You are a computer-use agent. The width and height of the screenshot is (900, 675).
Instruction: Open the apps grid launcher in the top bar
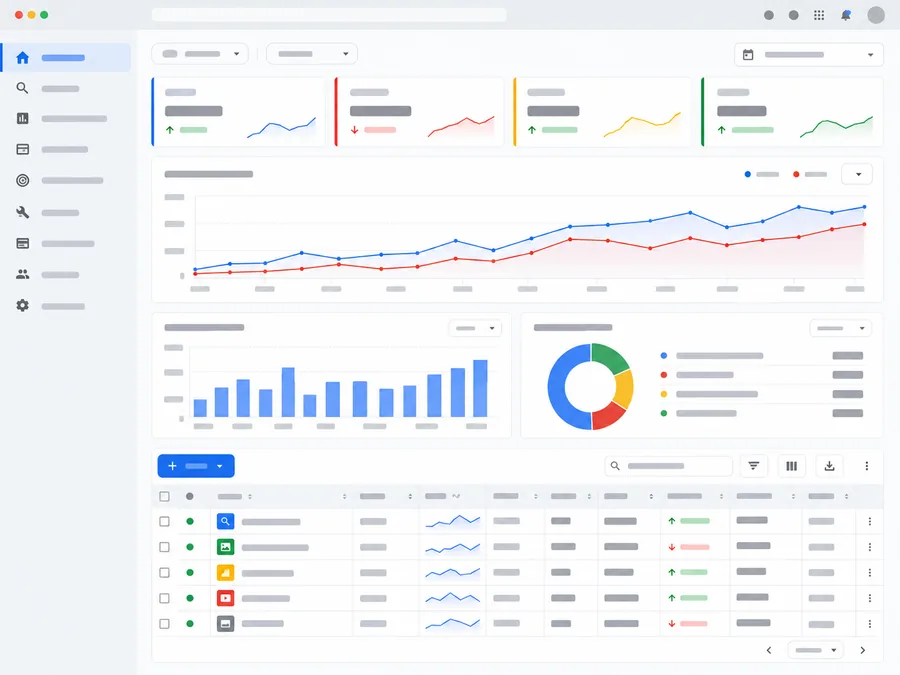click(x=819, y=15)
